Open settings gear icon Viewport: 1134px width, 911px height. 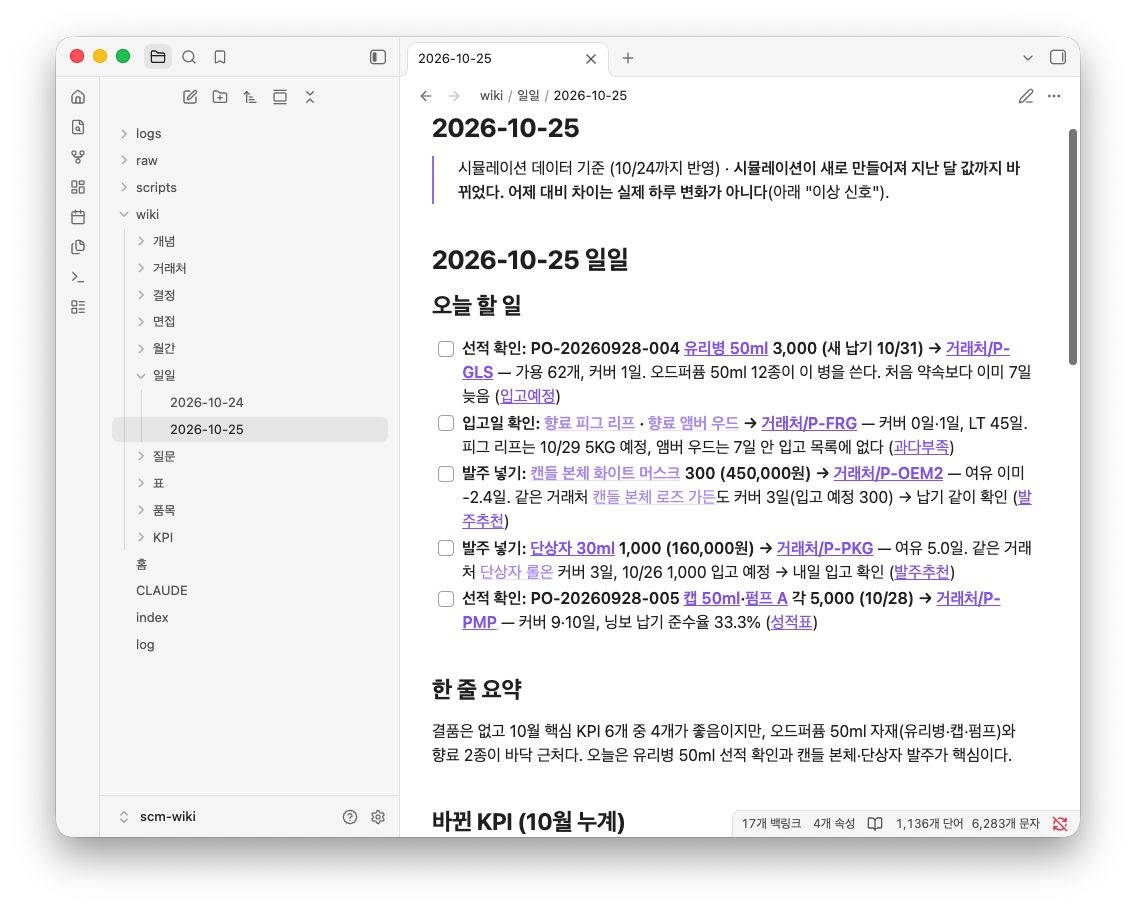378,817
